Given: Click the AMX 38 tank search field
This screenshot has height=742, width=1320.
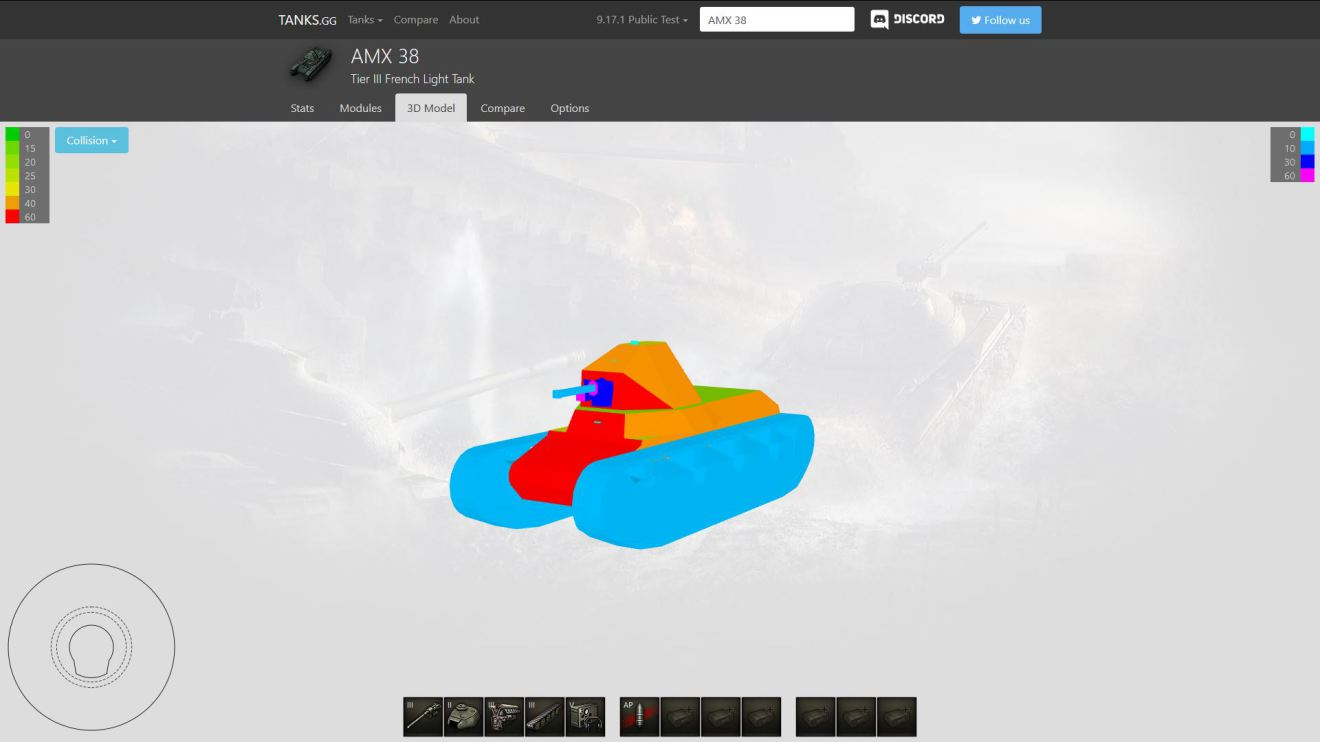Looking at the screenshot, I should point(777,20).
